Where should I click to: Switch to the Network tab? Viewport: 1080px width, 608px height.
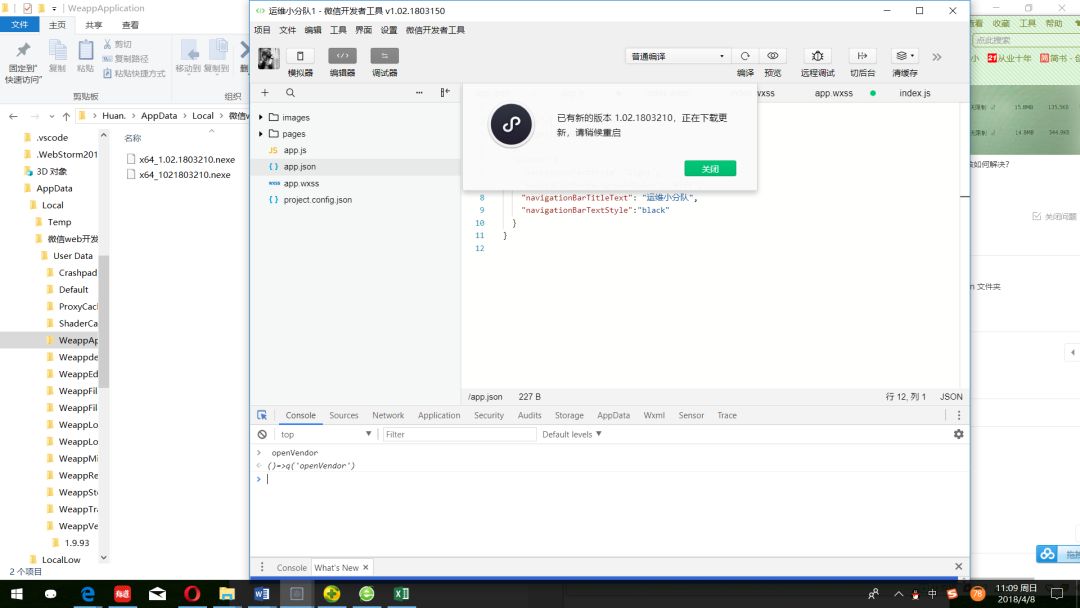coord(388,415)
